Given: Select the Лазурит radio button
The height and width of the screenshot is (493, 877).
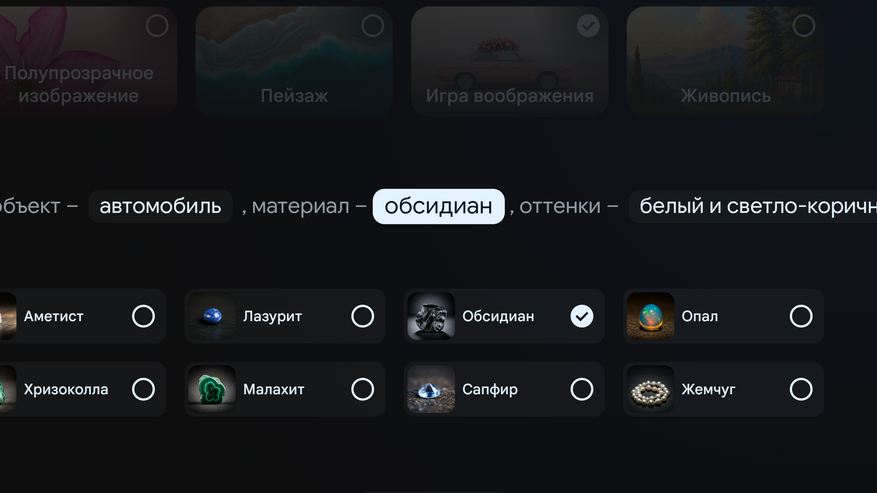Looking at the screenshot, I should (362, 316).
